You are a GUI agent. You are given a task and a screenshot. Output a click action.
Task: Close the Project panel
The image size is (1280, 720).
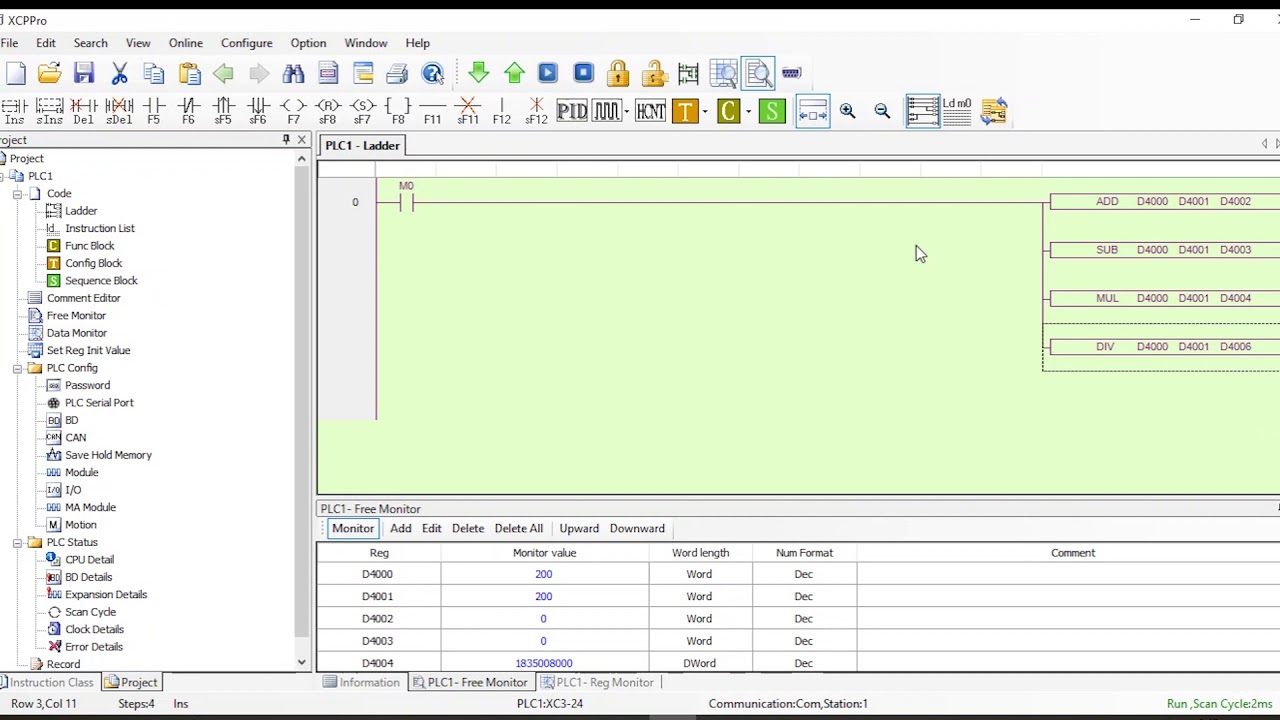coord(301,140)
